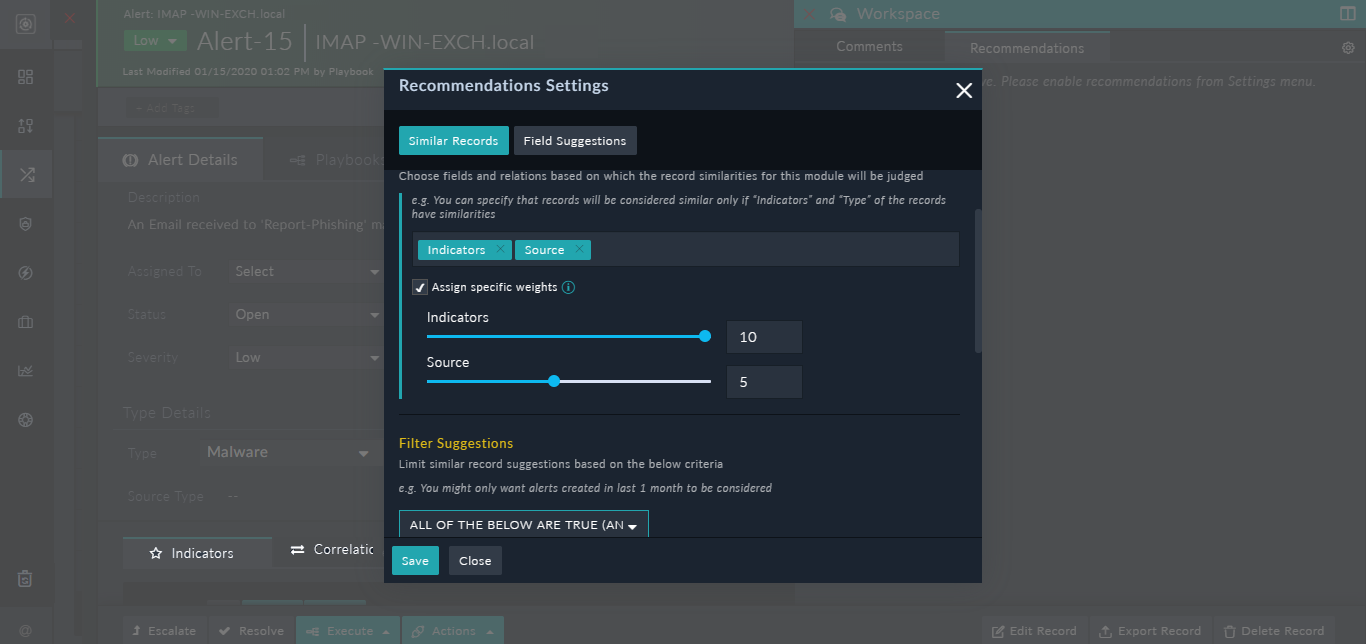Save the recommendations settings
This screenshot has height=644, width=1366.
[x=415, y=561]
